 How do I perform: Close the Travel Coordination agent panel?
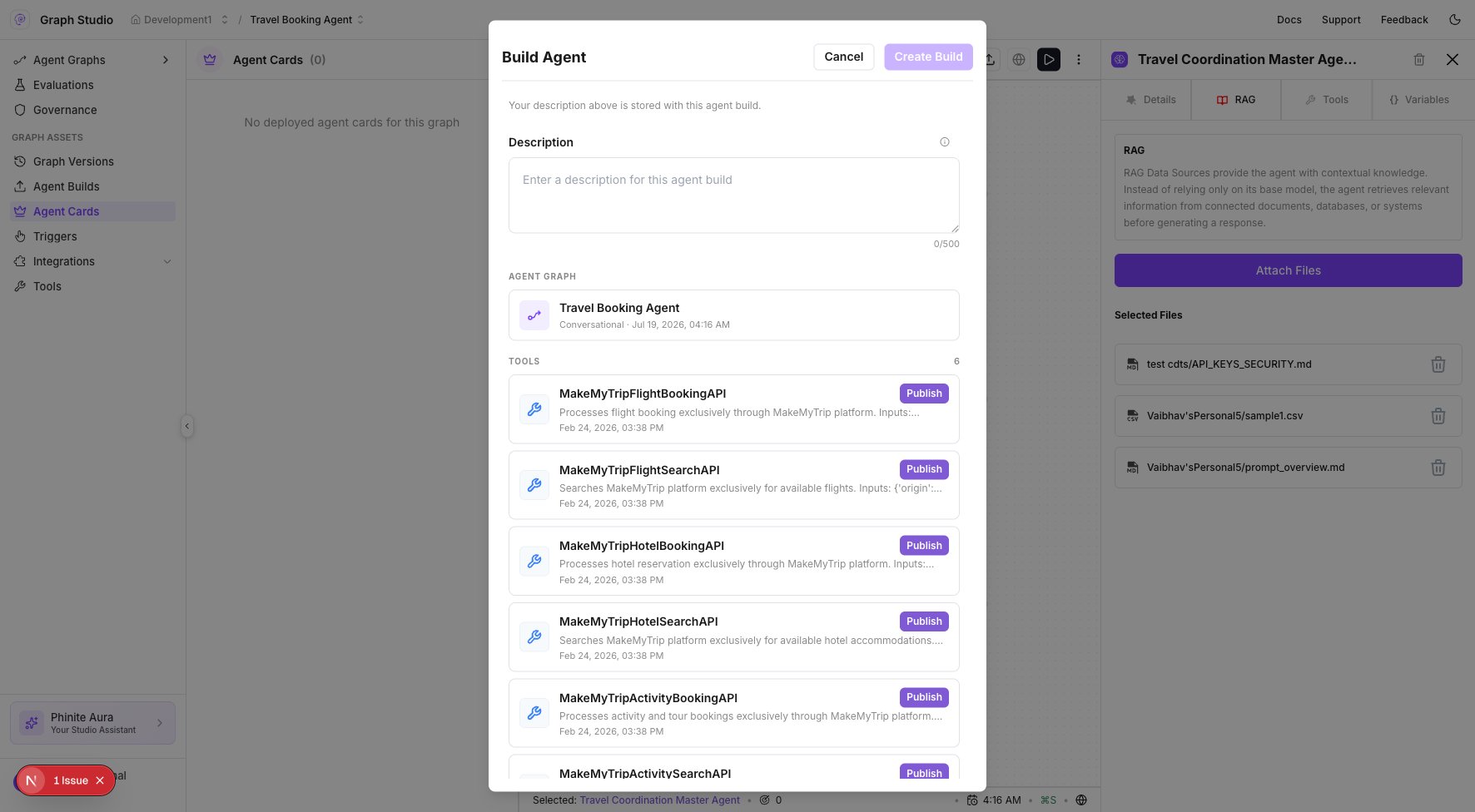1453,59
